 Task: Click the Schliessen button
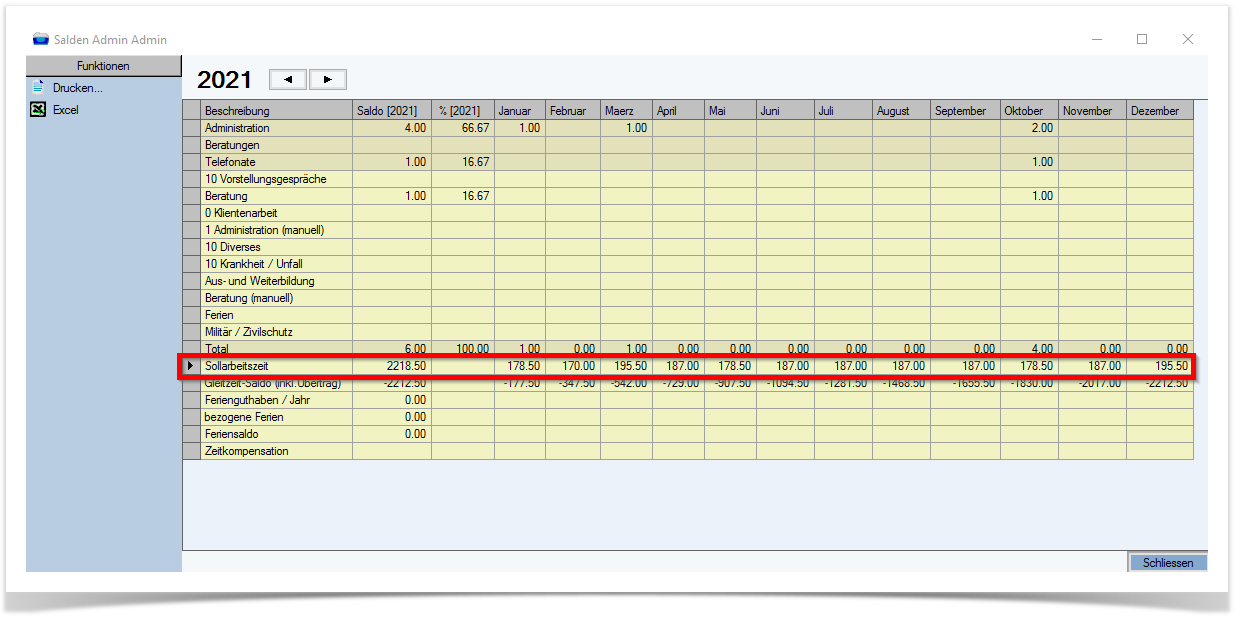pos(1167,563)
